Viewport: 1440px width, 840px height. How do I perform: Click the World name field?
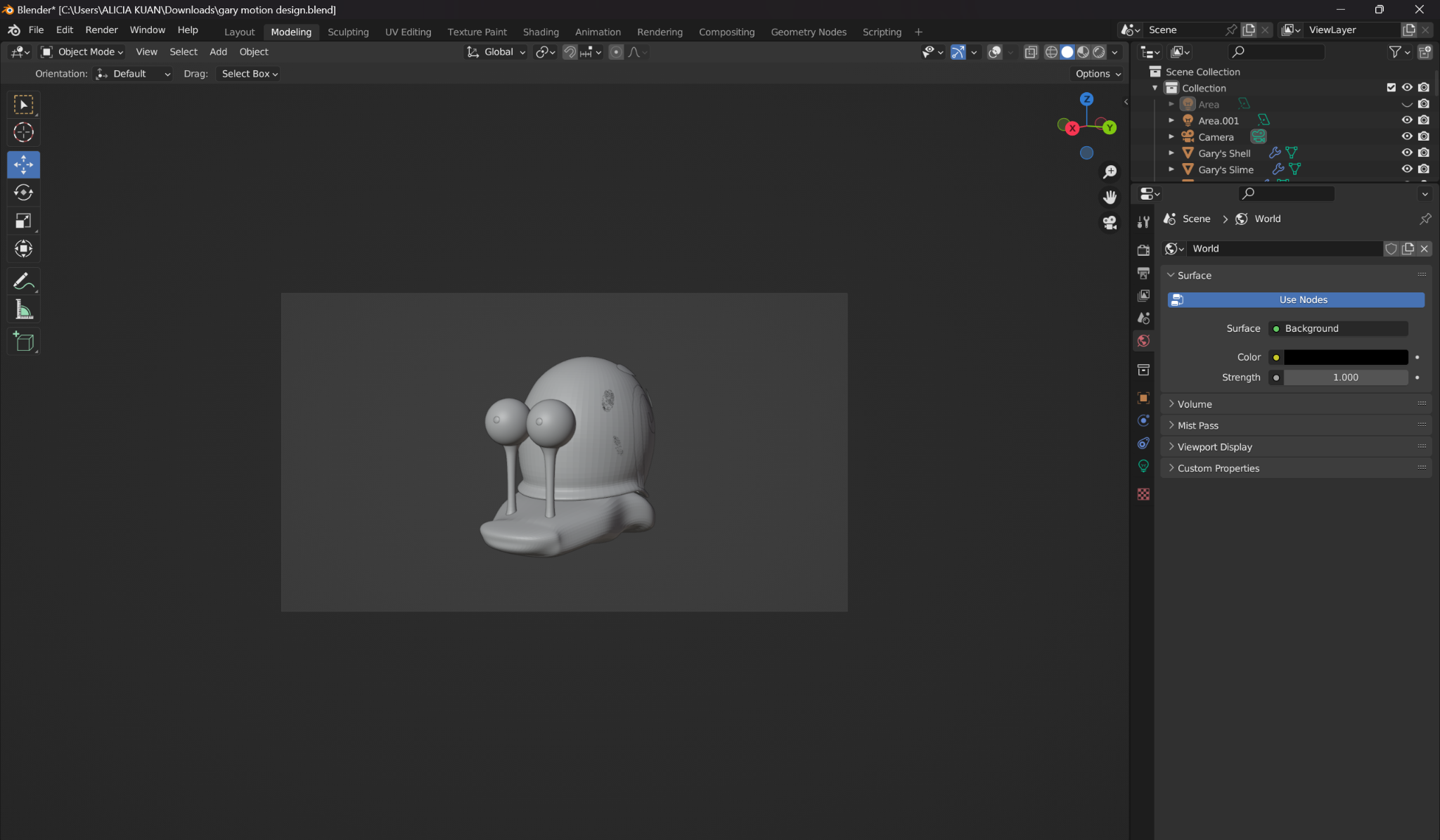pos(1284,249)
